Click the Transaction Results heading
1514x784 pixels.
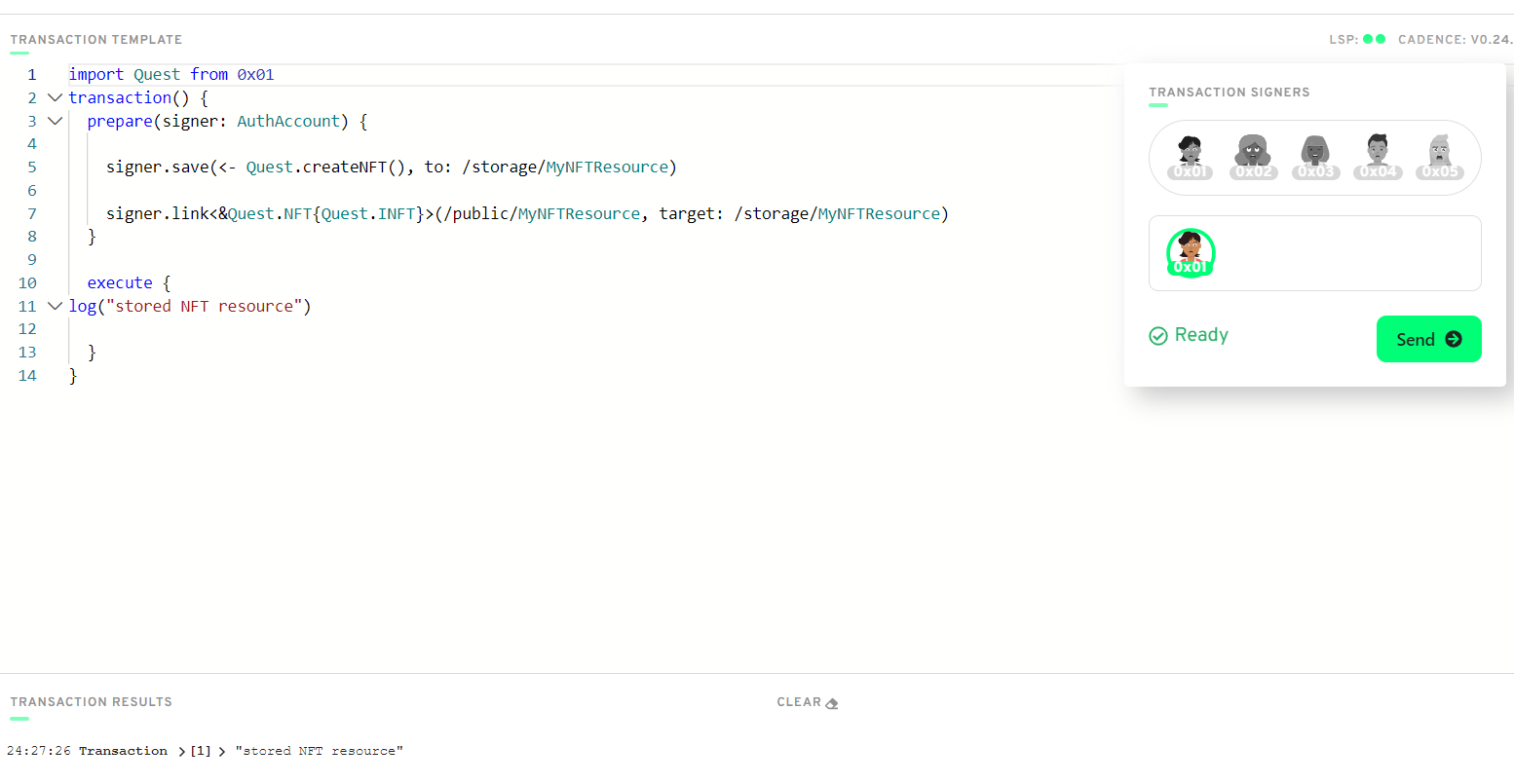[x=92, y=702]
